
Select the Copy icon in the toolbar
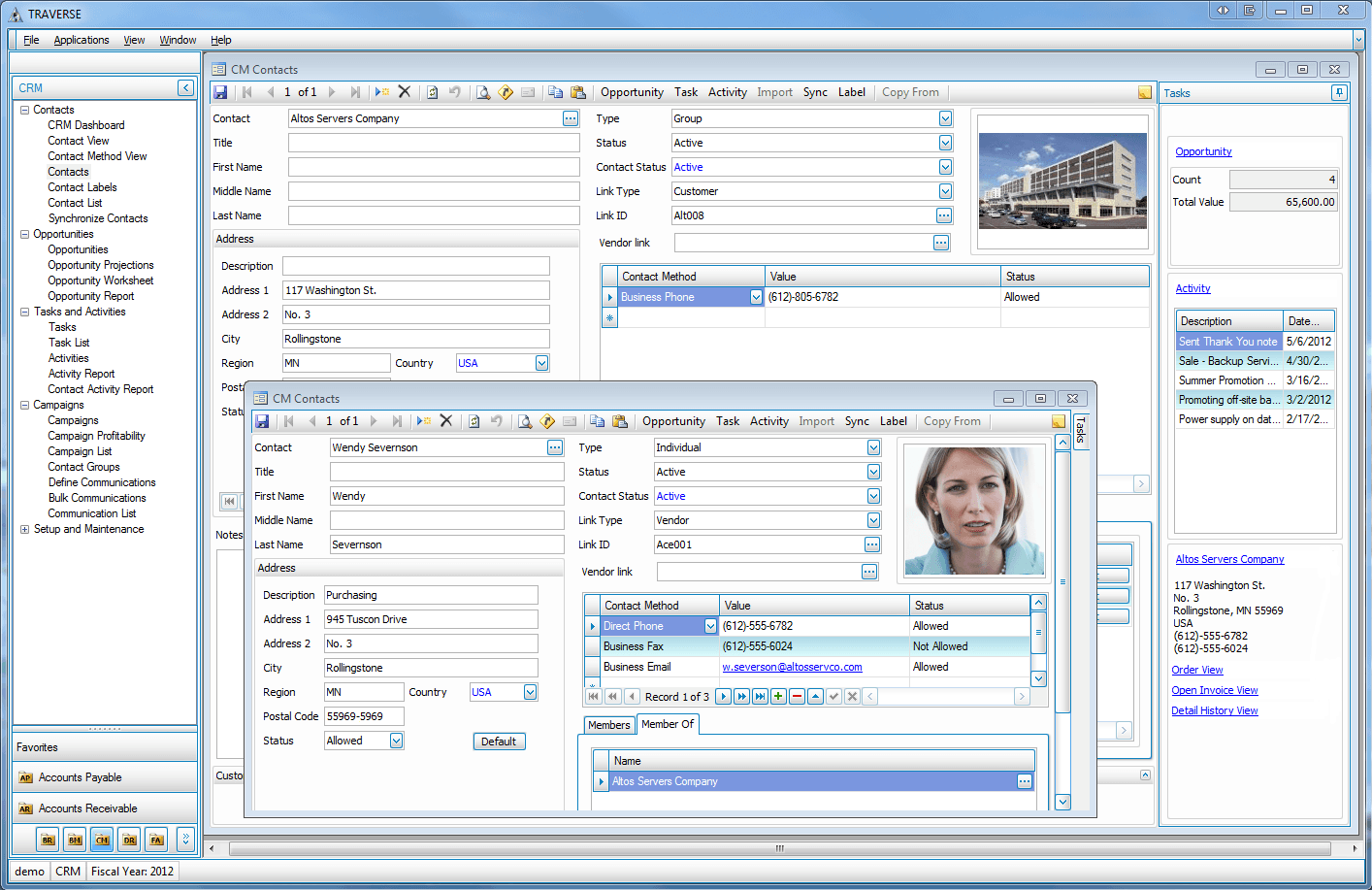click(x=598, y=420)
